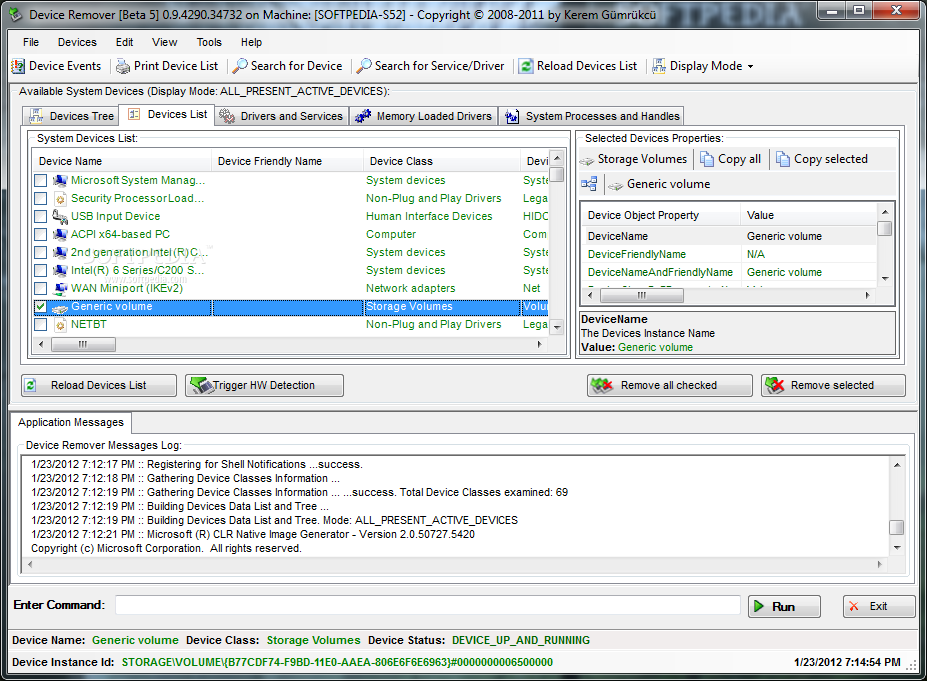
Task: Click the Trigger HW Detection button
Action: coord(264,385)
